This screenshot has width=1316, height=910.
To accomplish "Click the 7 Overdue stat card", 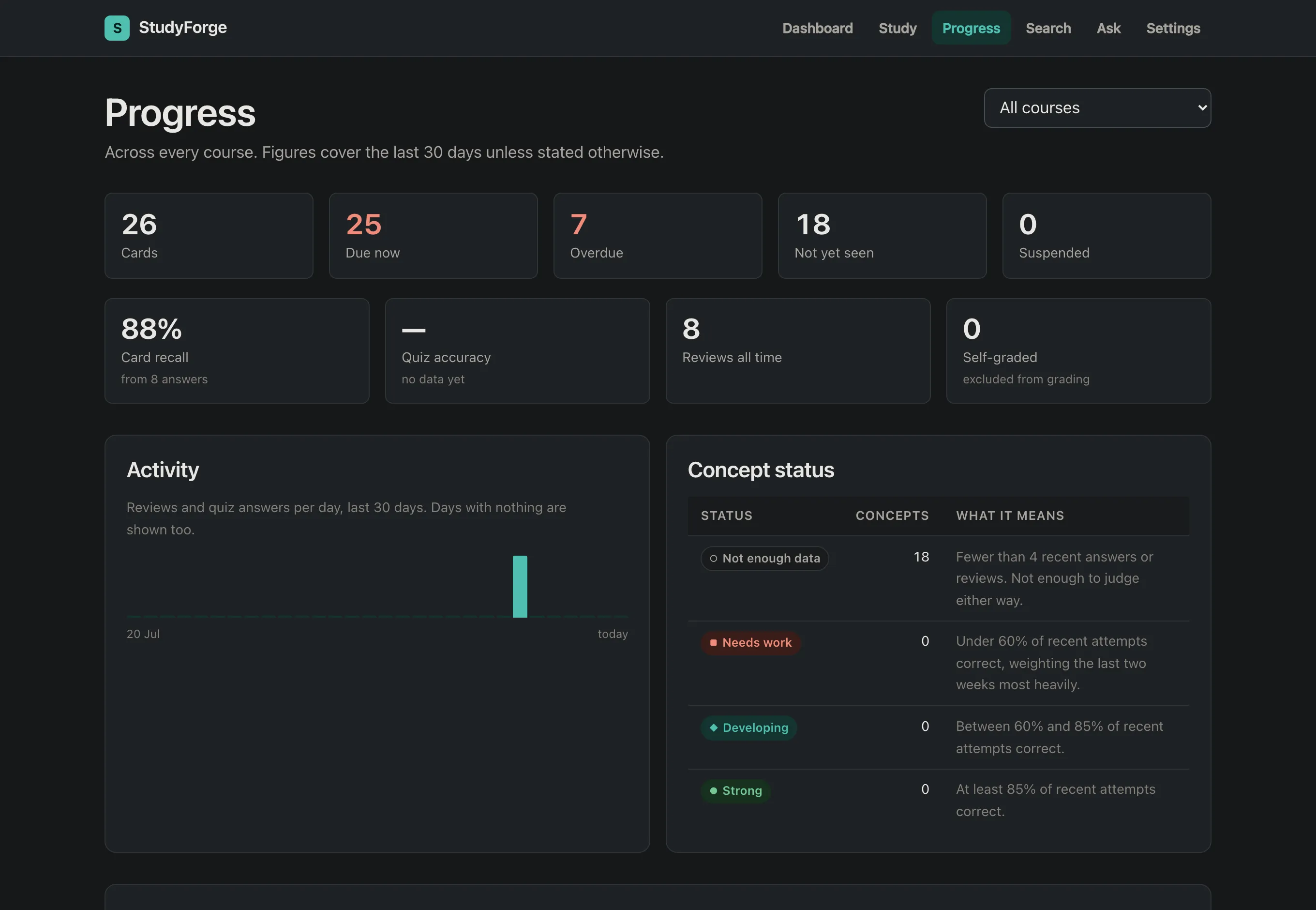I will click(658, 235).
